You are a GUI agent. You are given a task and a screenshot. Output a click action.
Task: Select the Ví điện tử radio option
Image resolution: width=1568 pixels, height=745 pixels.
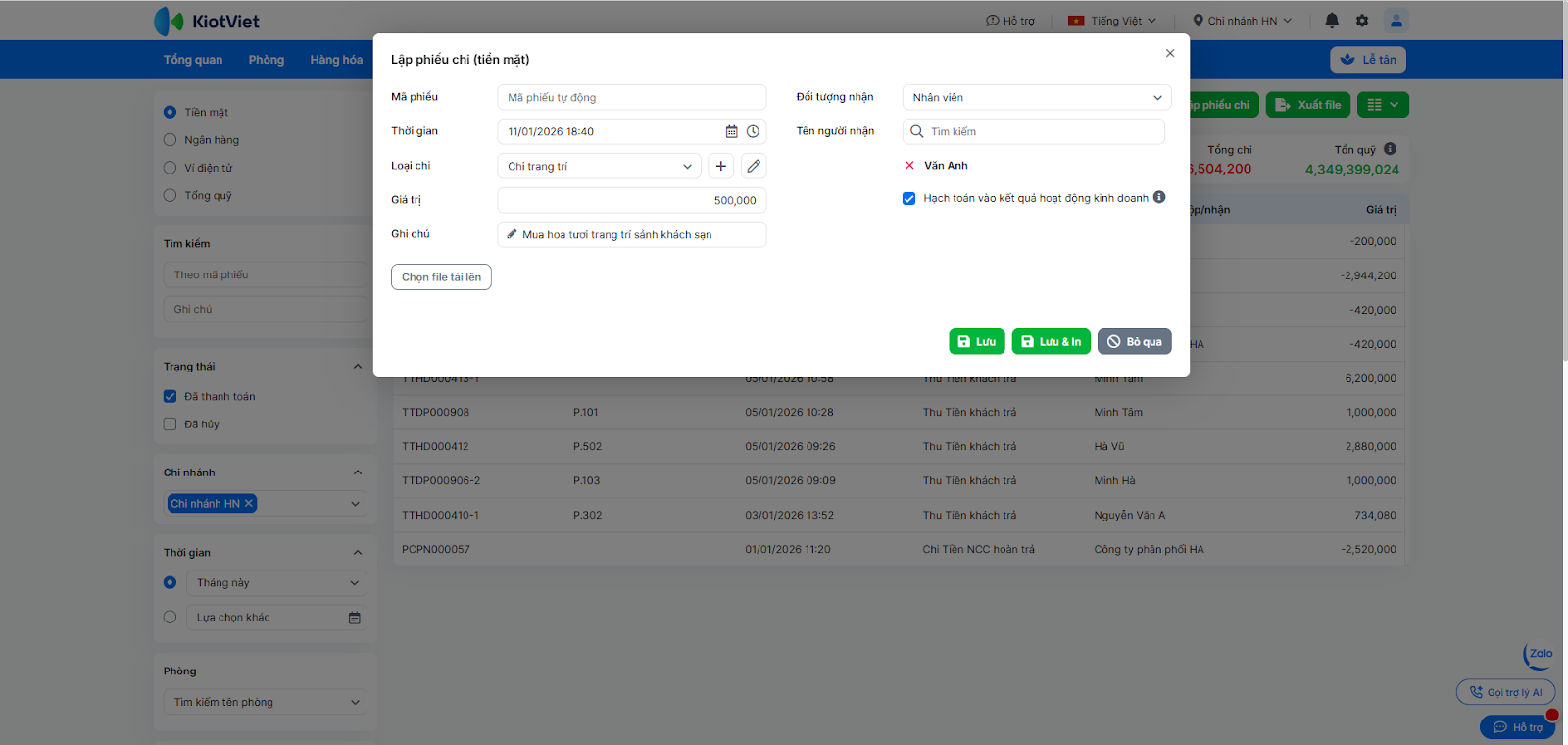pyautogui.click(x=171, y=168)
